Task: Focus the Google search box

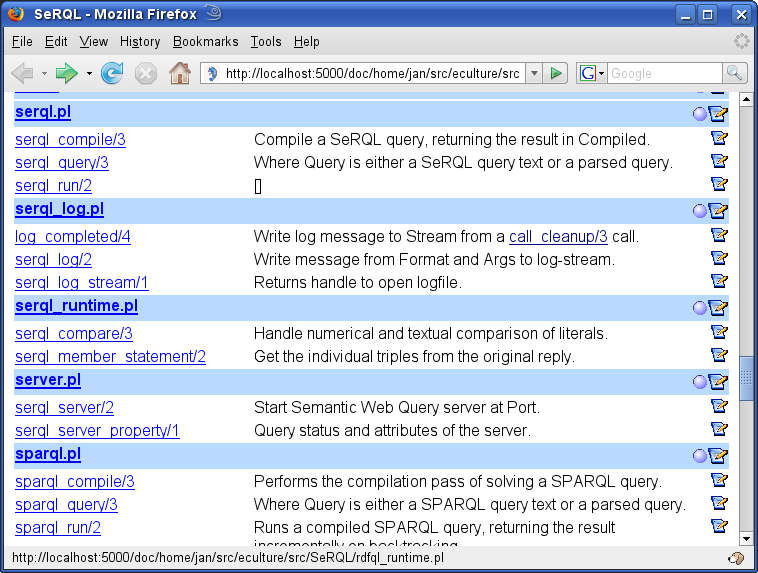Action: (664, 73)
